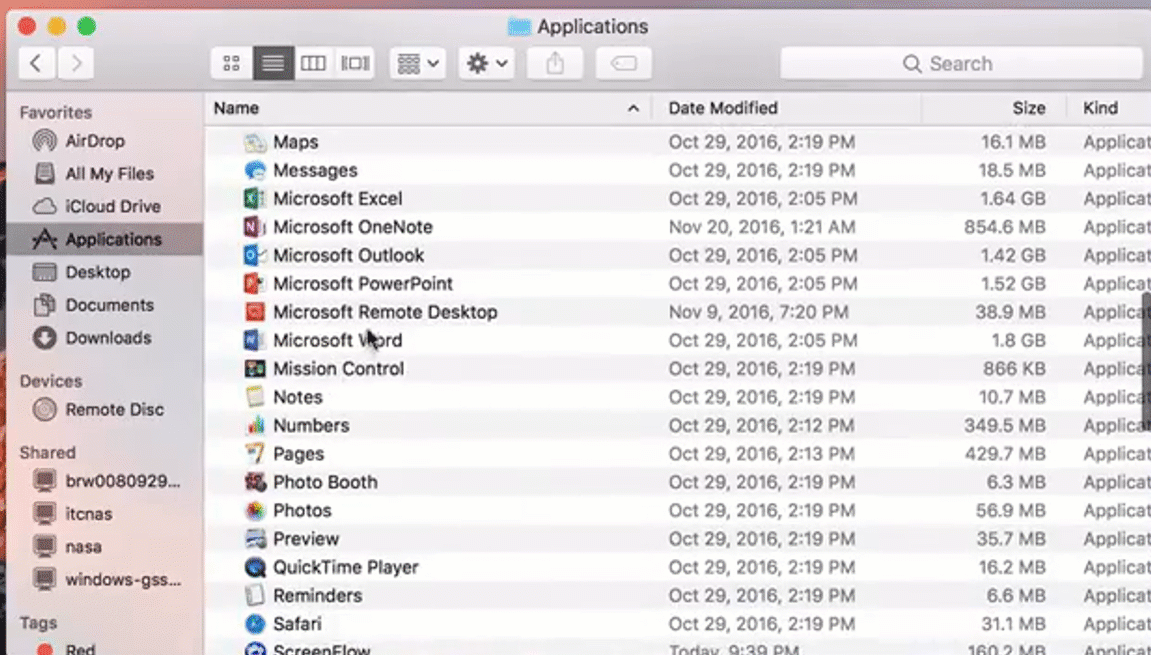Select the Reminders app icon
The width and height of the screenshot is (1151, 655).
click(x=255, y=596)
